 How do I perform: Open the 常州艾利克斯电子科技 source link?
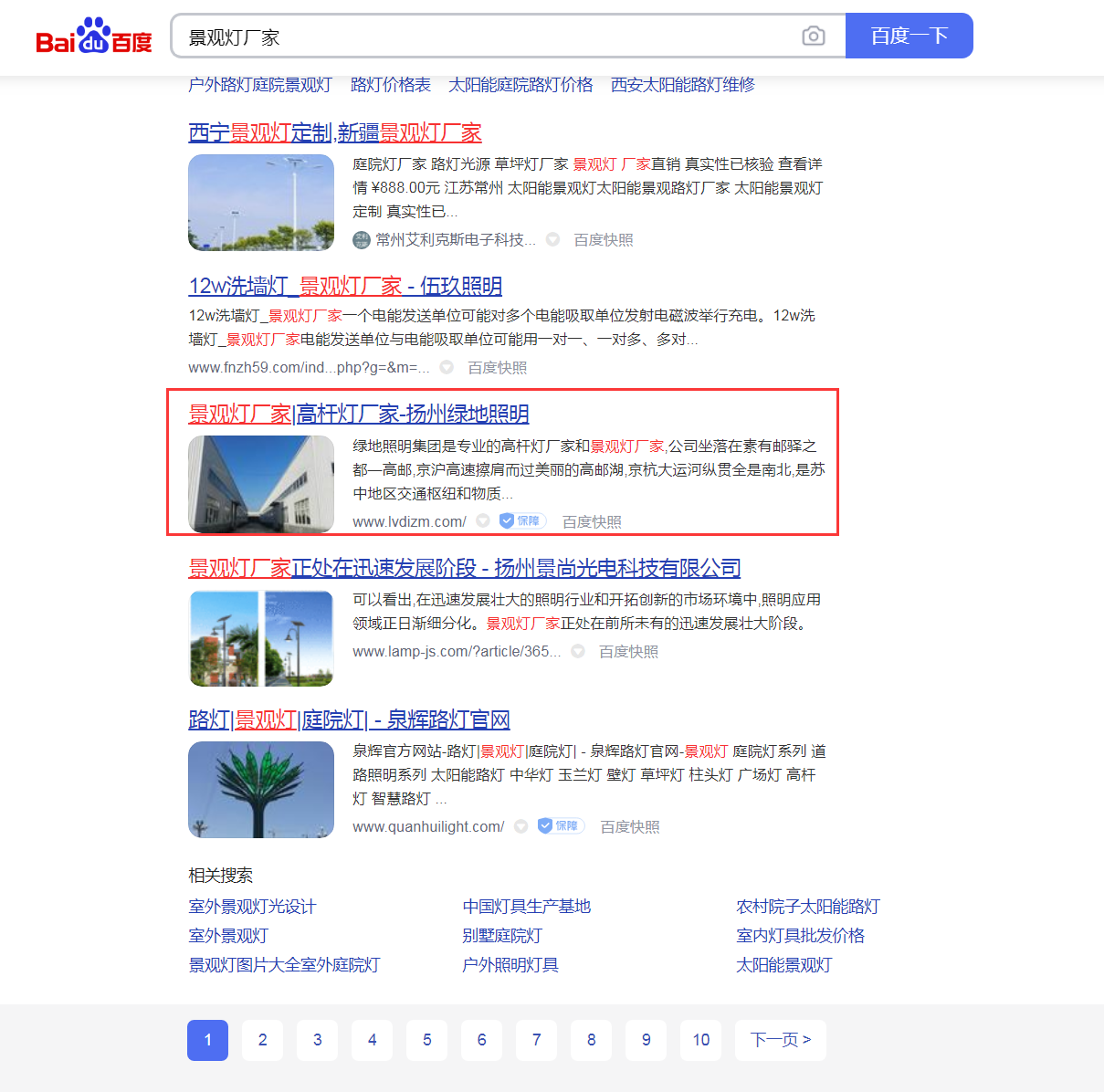456,240
